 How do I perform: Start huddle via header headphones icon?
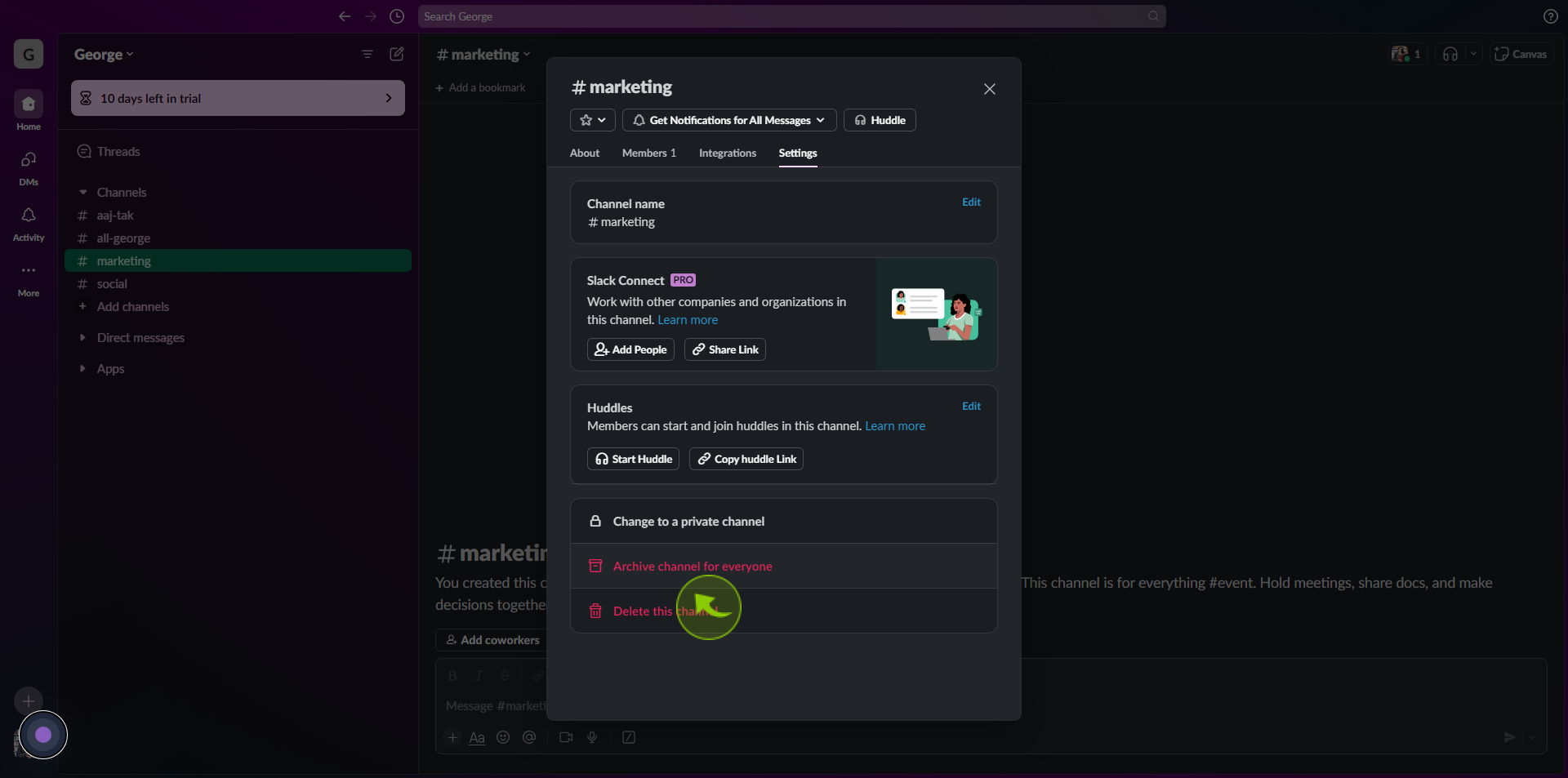[1450, 54]
